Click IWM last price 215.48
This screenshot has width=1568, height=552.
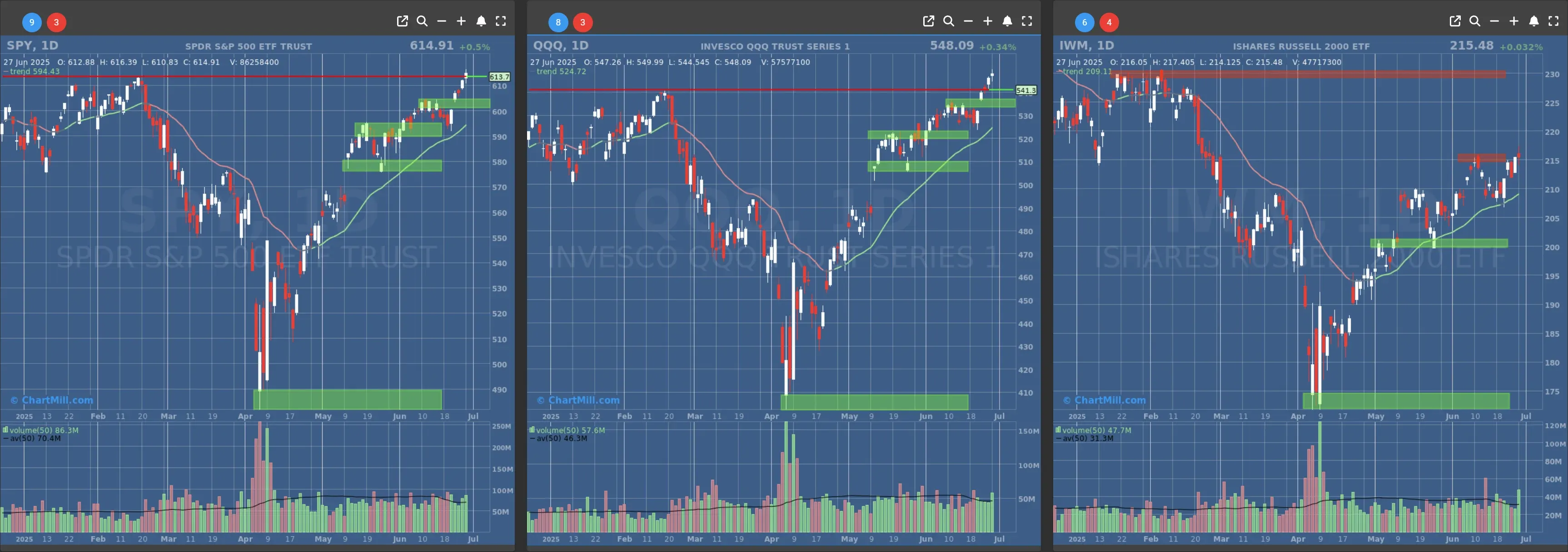(1471, 45)
